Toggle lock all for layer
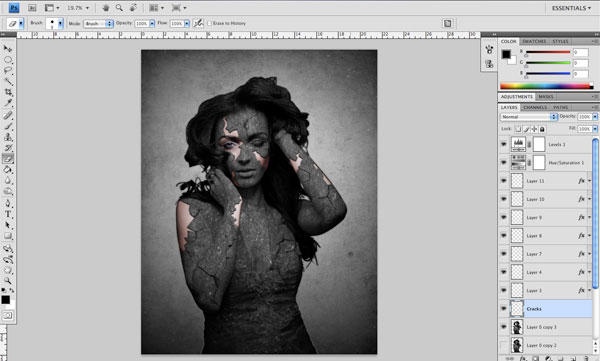Image resolution: width=600 pixels, height=361 pixels. 542,129
